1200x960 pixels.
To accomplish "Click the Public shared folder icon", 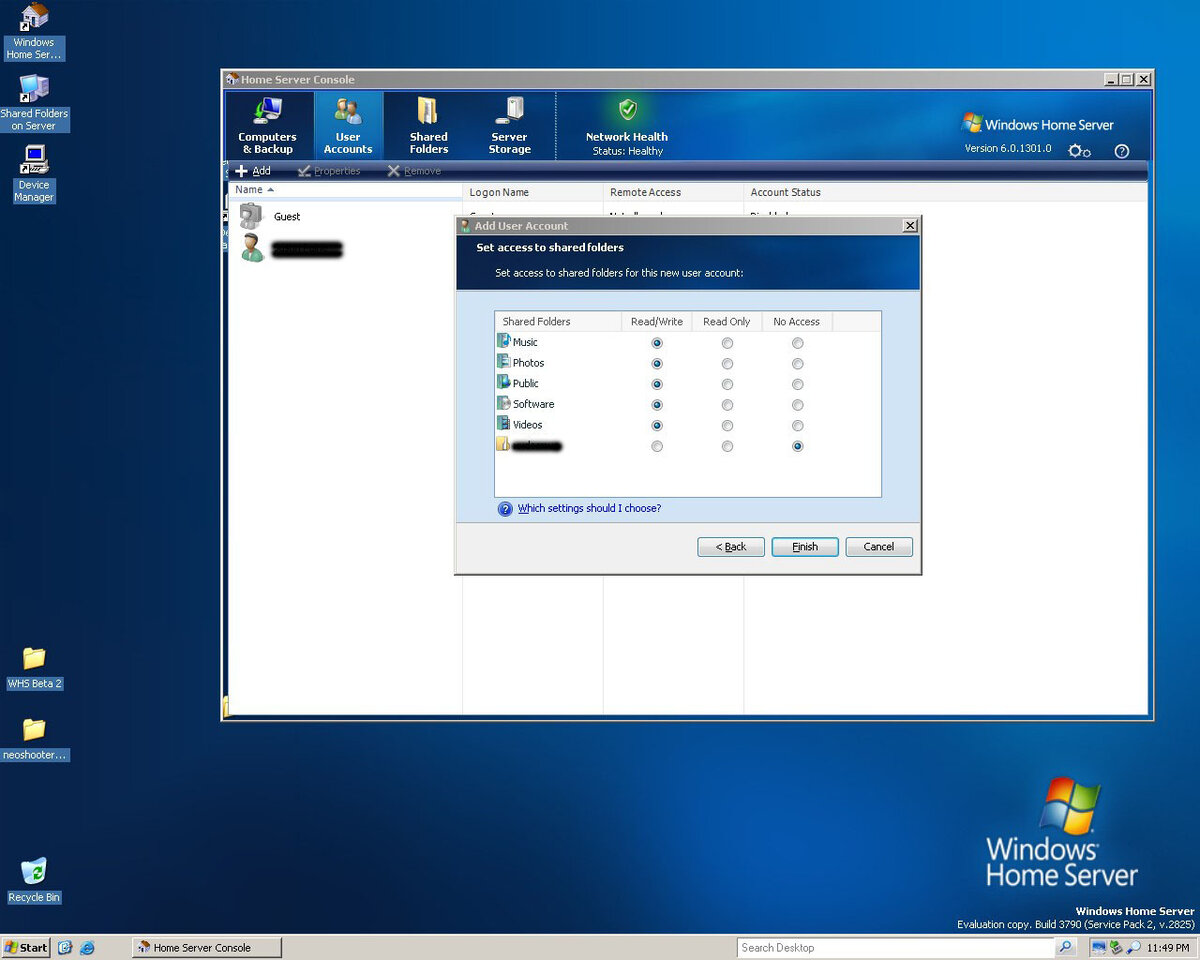I will tap(504, 383).
